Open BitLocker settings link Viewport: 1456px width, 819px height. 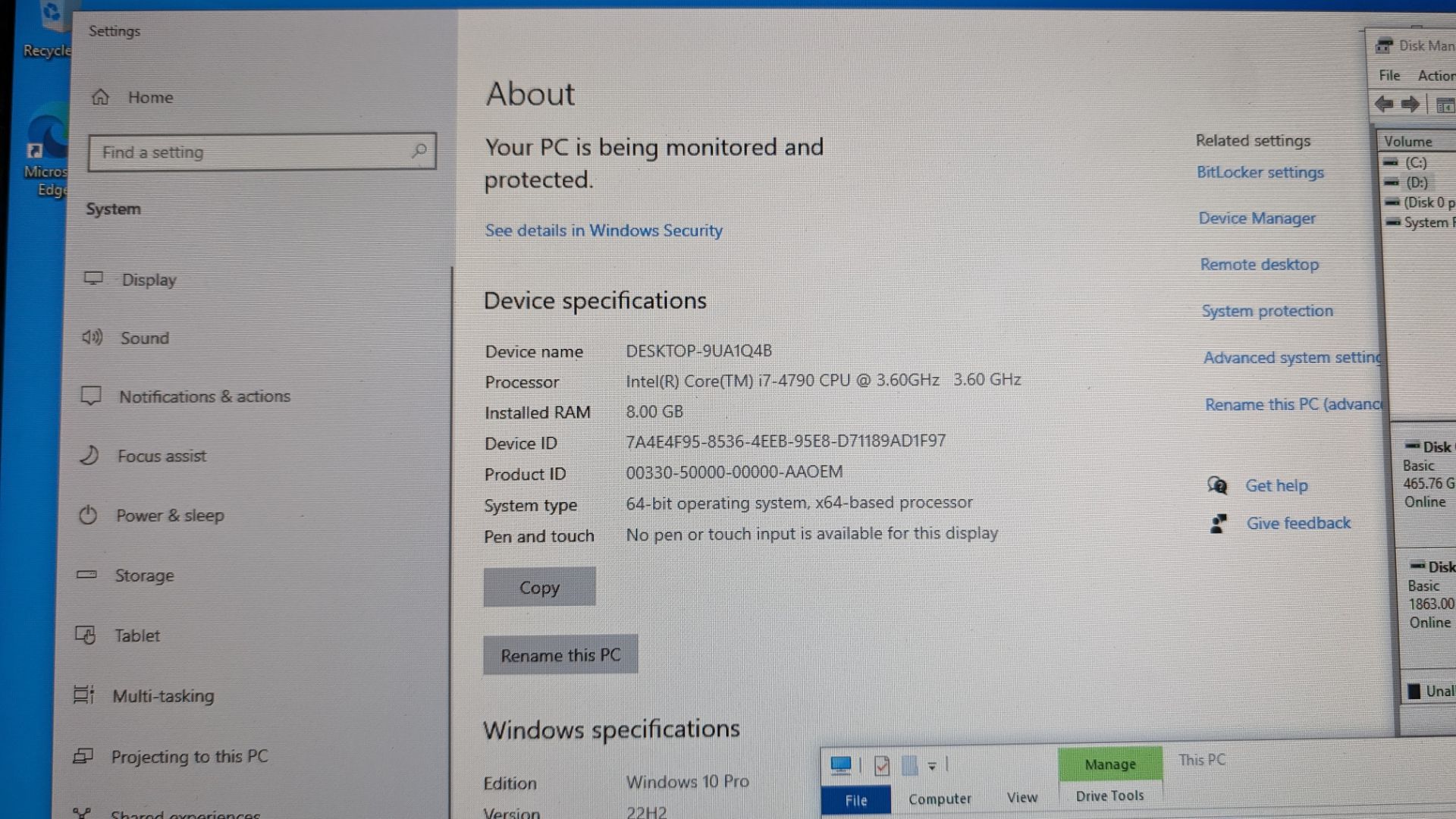1261,172
